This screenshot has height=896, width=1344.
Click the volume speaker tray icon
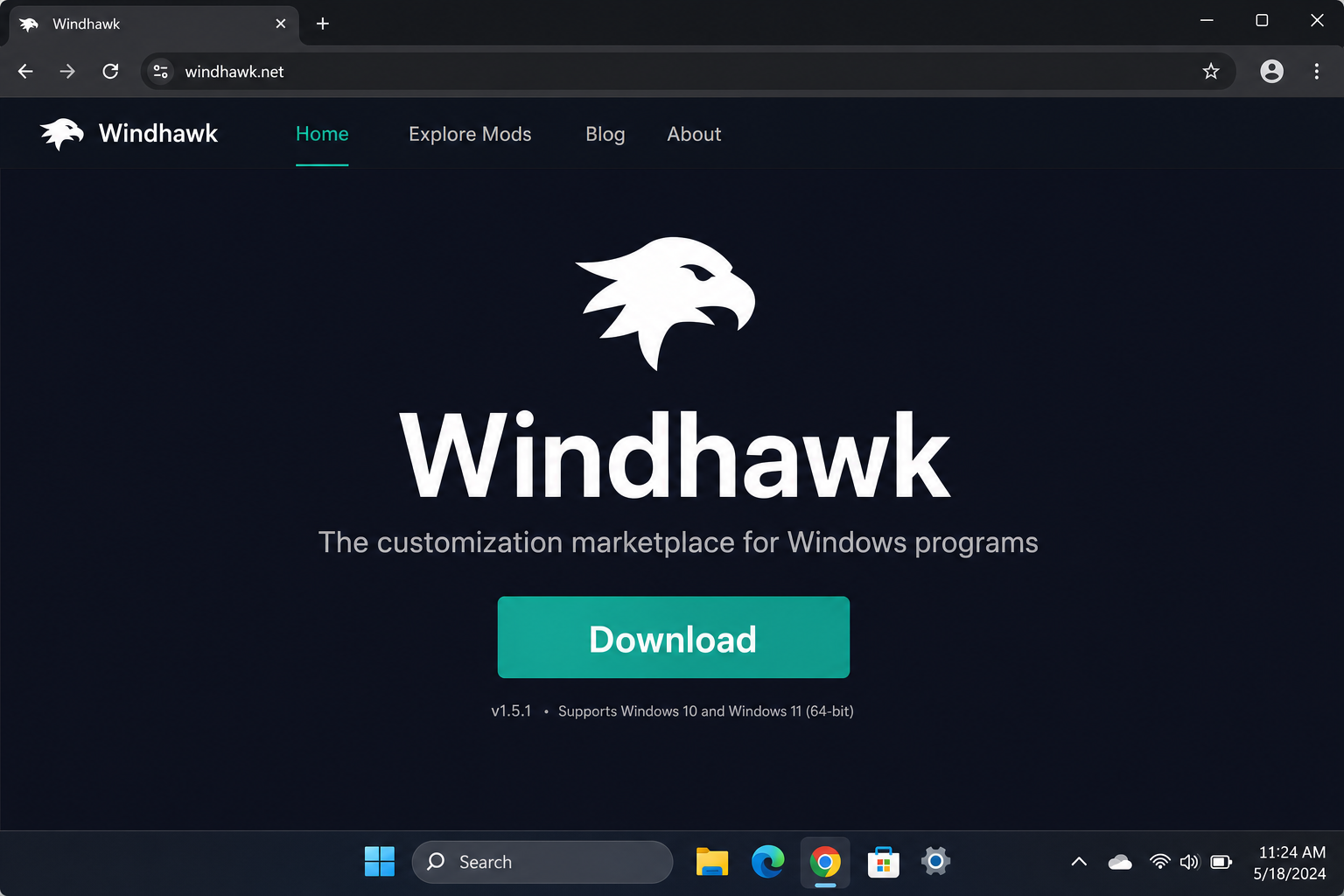(1188, 862)
